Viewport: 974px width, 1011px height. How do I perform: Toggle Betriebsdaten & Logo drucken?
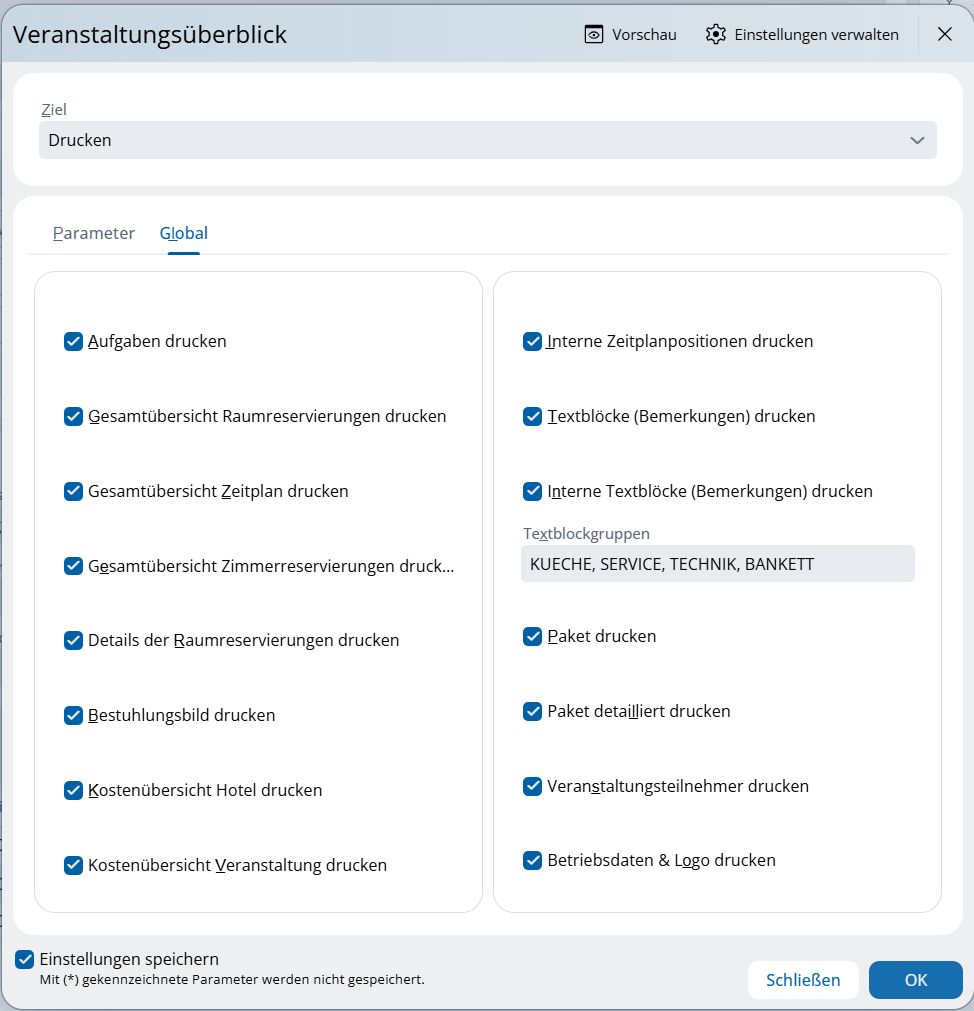coord(532,860)
